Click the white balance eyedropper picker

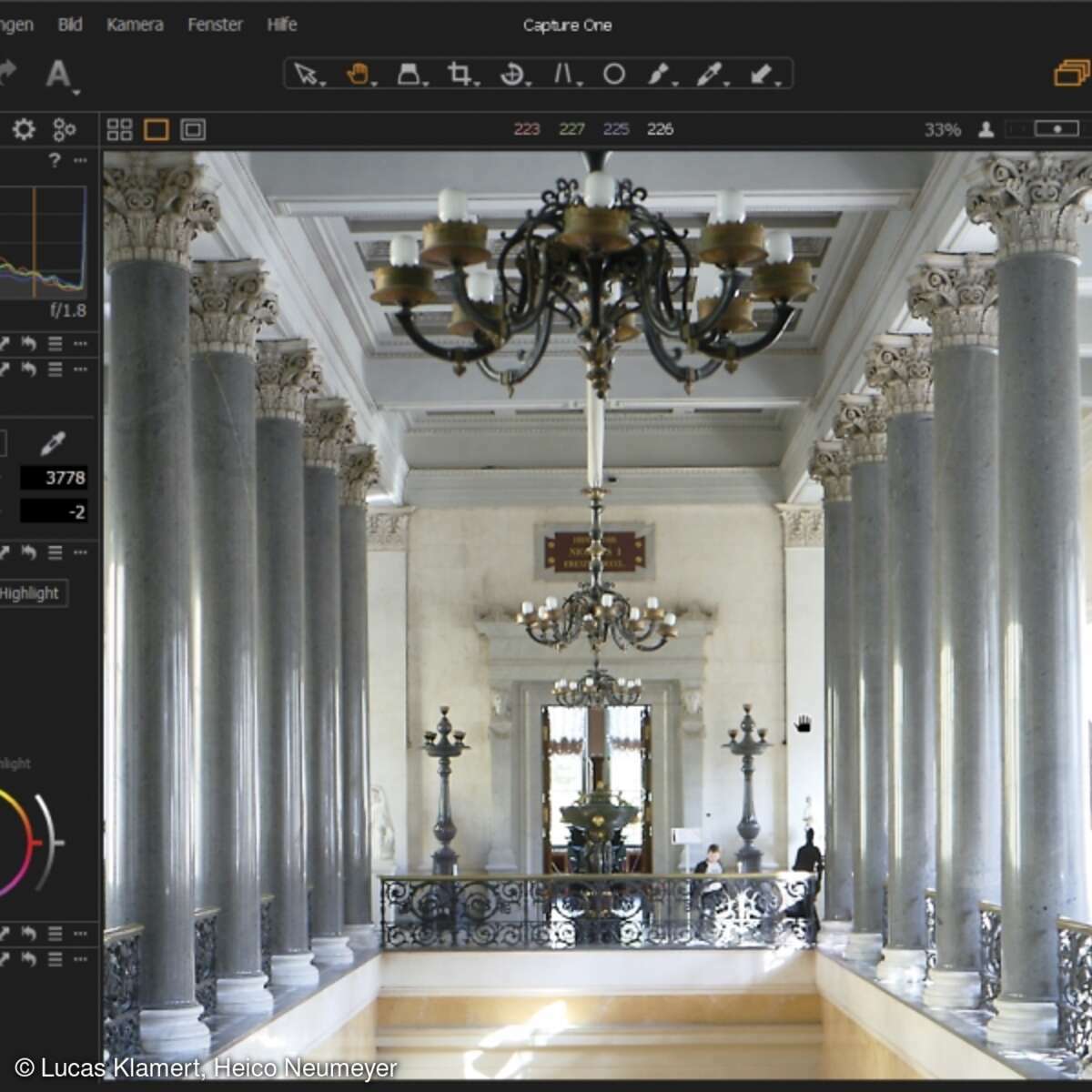[x=53, y=441]
